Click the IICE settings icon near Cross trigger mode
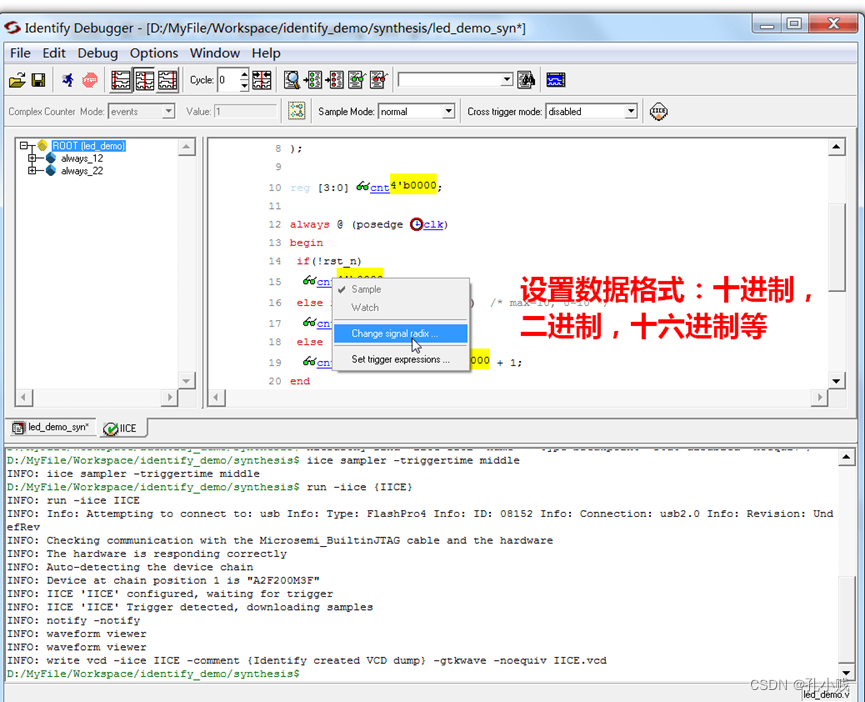The image size is (865, 702). pyautogui.click(x=658, y=111)
